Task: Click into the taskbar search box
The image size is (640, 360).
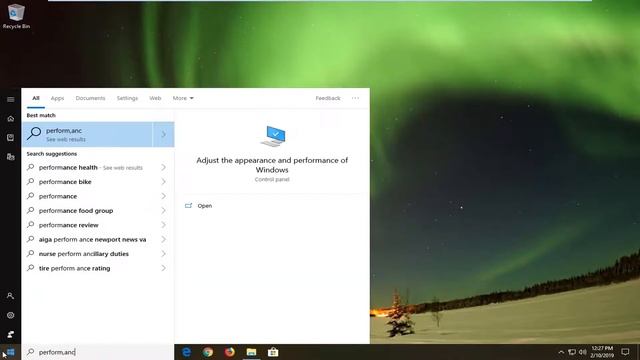Action: coord(98,352)
